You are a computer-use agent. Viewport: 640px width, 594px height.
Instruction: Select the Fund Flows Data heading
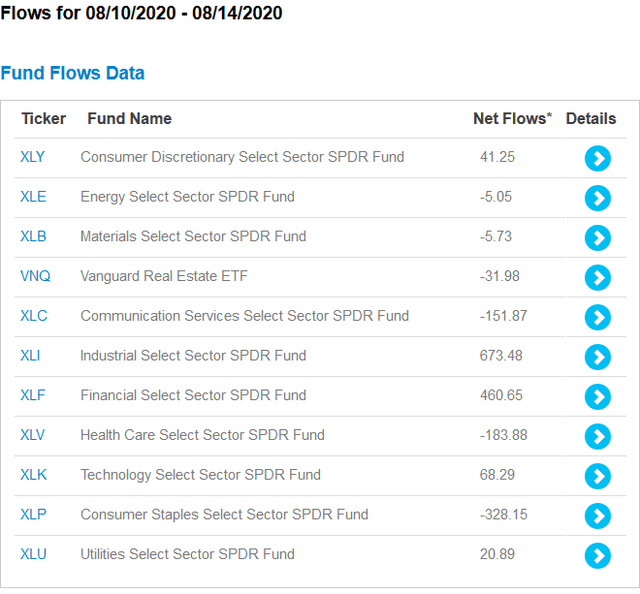pos(72,73)
